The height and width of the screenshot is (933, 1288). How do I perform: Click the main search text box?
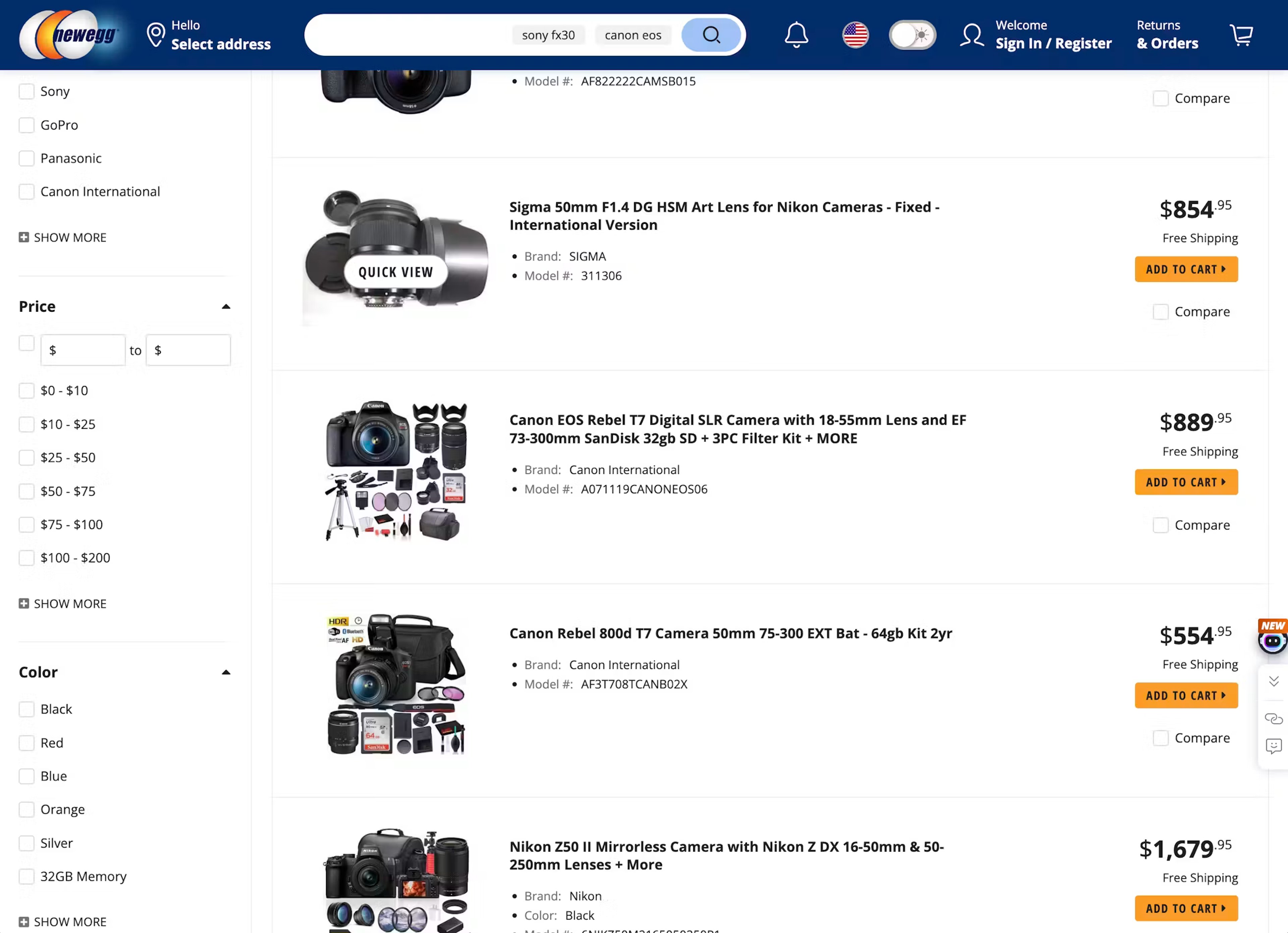pos(409,35)
